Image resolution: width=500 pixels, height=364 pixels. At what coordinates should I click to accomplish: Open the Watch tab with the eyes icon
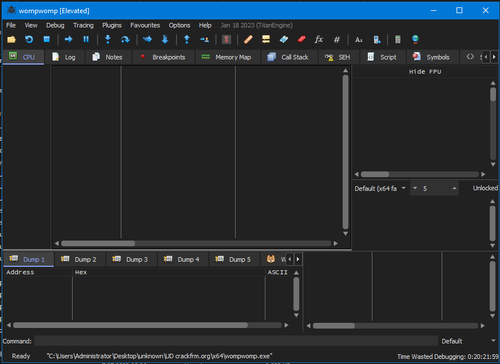(x=274, y=259)
